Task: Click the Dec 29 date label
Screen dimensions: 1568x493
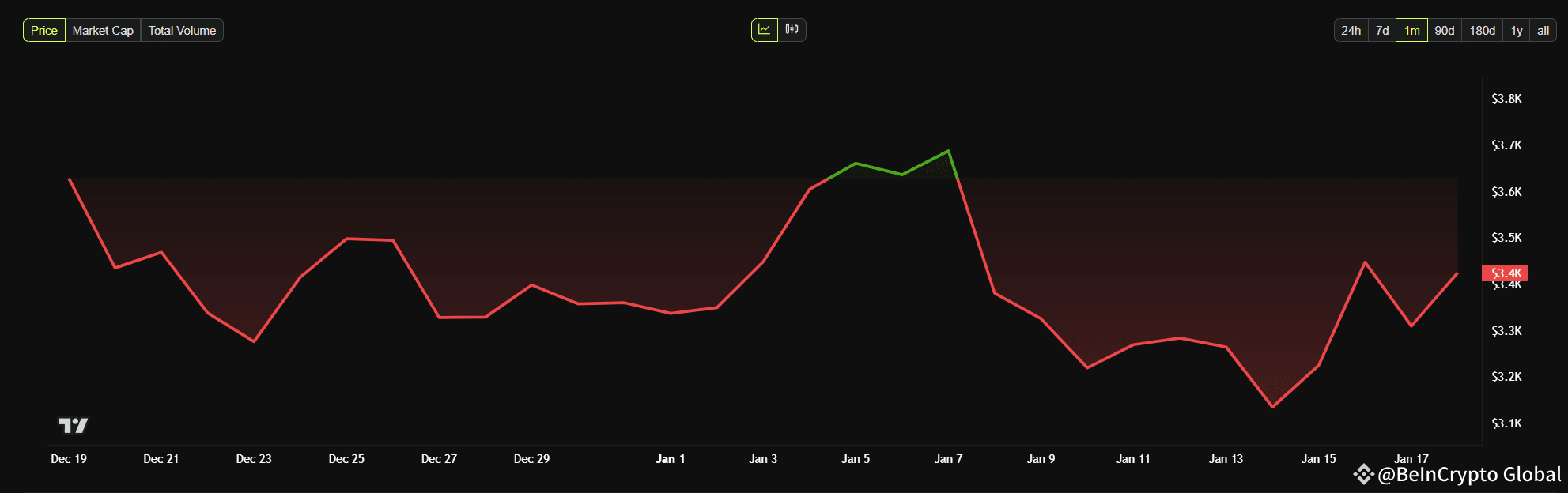Action: click(x=531, y=459)
